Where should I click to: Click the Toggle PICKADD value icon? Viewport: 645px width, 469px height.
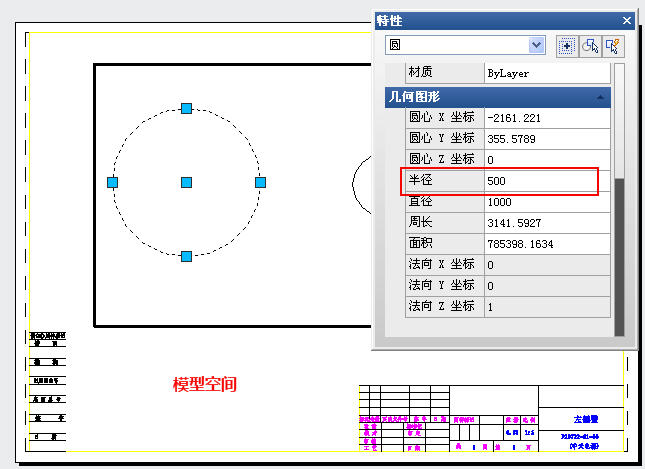[568, 46]
